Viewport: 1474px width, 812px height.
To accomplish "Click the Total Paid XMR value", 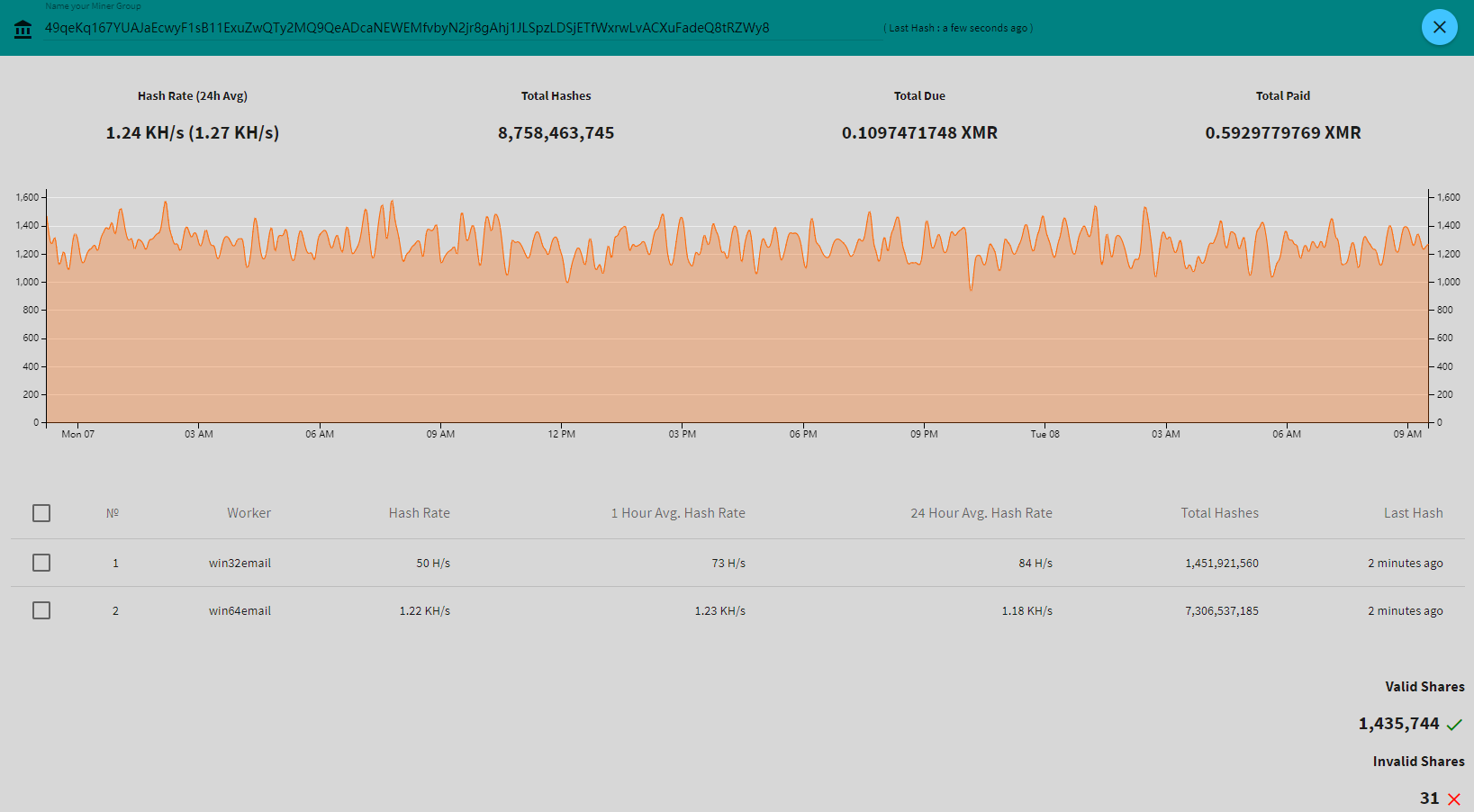I will point(1282,133).
